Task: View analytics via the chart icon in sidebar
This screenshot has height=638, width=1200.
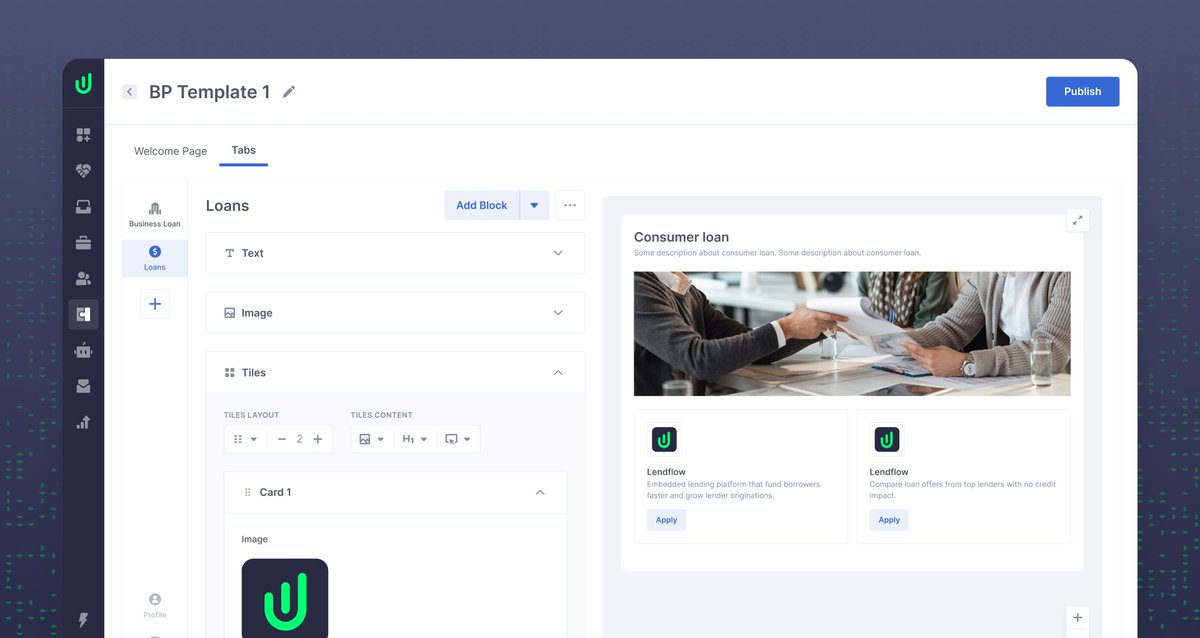Action: click(x=83, y=421)
